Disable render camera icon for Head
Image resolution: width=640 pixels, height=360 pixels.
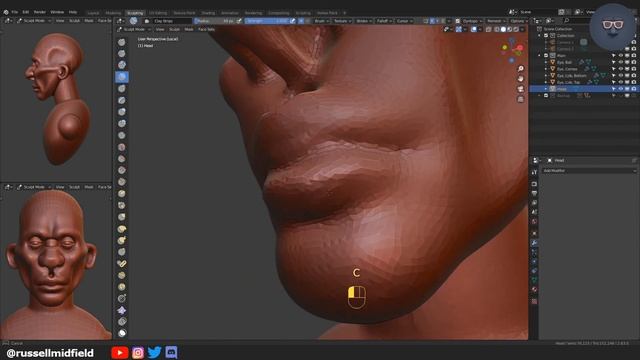coord(633,89)
